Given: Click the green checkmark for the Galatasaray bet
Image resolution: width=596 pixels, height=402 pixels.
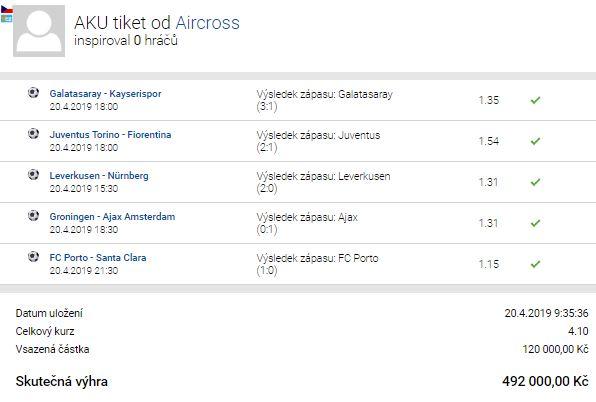Looking at the screenshot, I should (x=535, y=100).
